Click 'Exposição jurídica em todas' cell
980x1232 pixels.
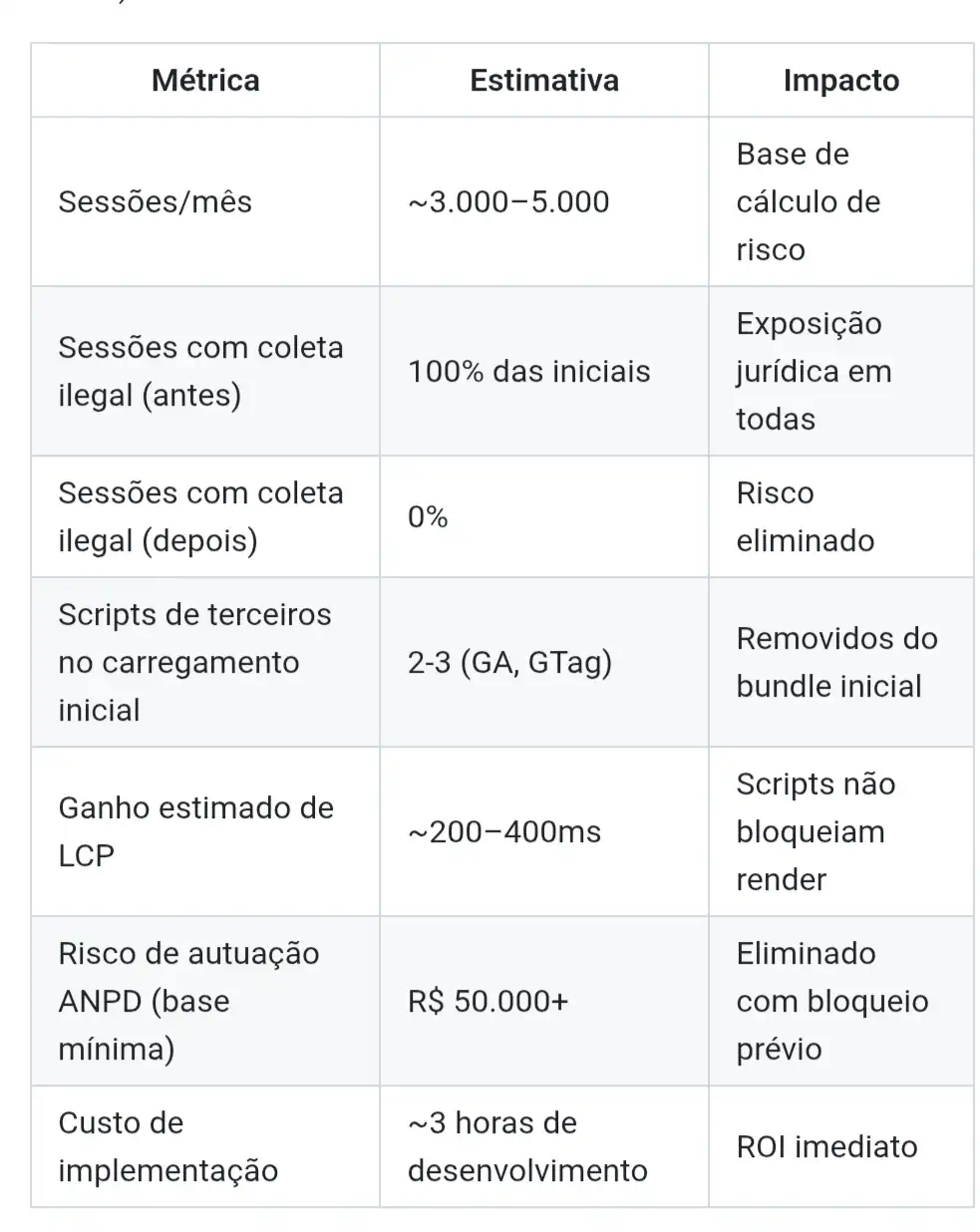[814, 372]
